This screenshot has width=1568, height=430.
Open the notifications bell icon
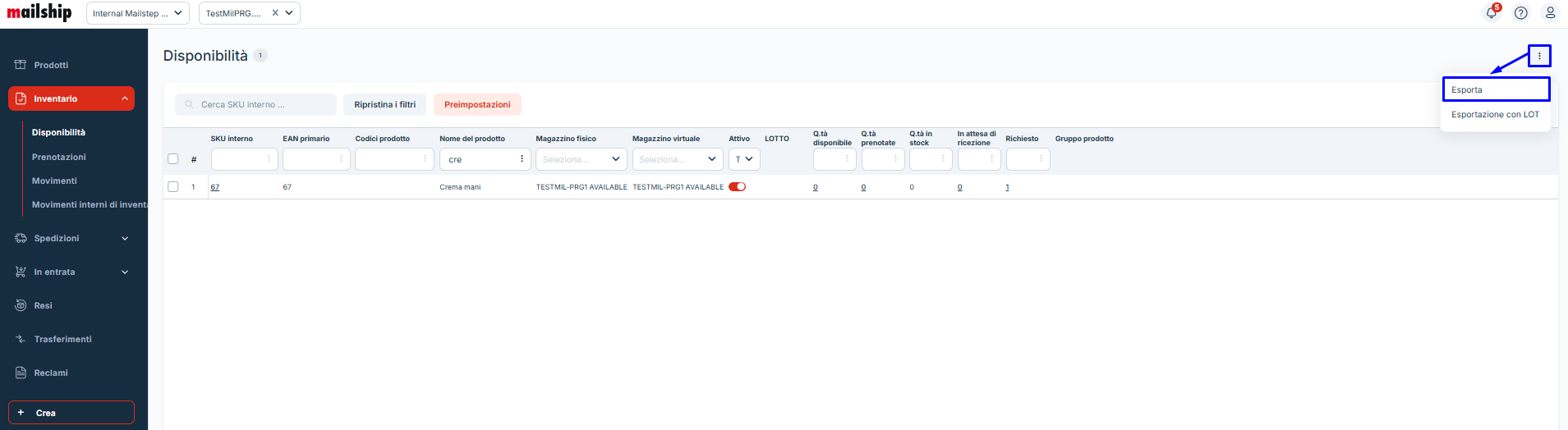coord(1492,13)
